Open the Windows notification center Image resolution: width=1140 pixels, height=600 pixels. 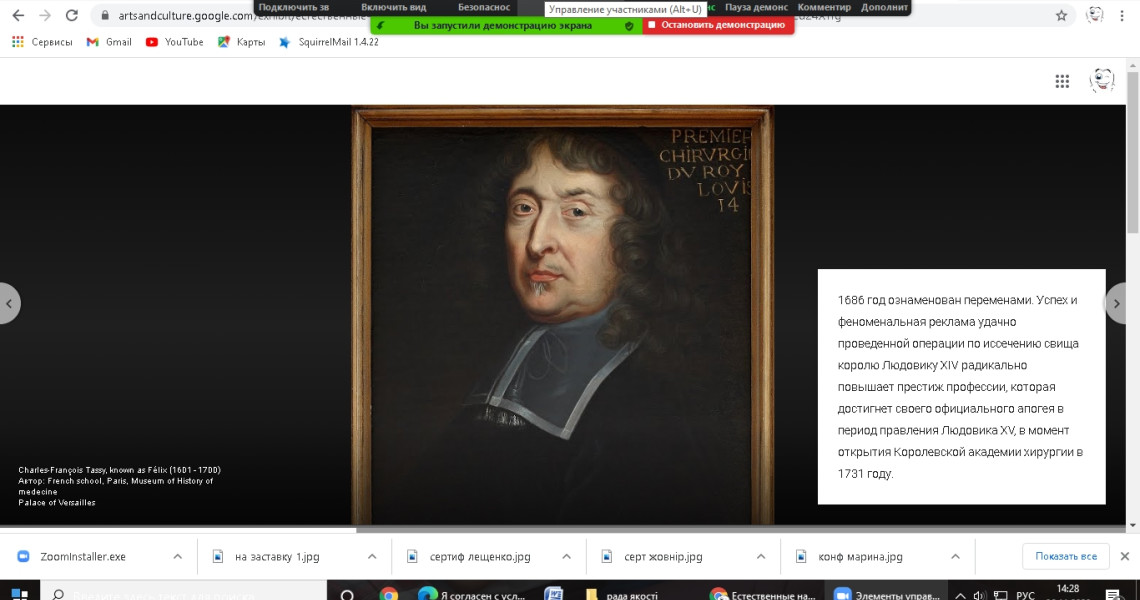1112,595
